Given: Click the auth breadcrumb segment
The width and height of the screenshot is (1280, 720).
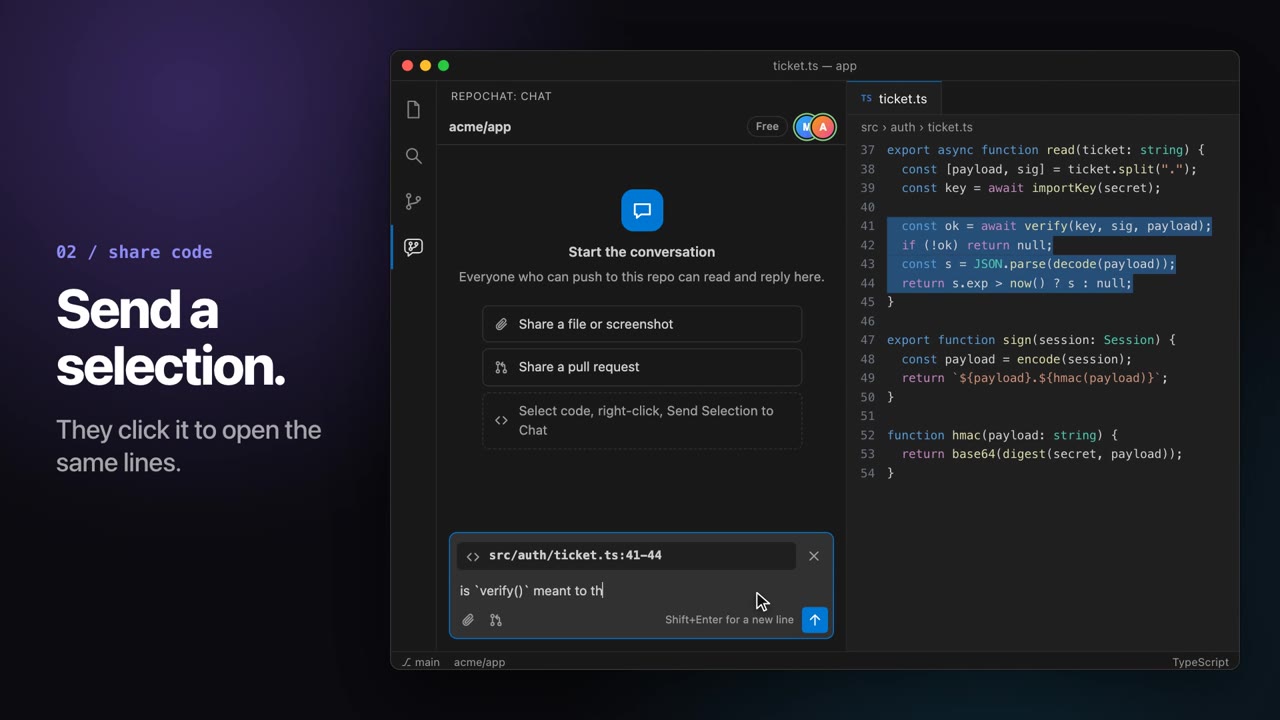Looking at the screenshot, I should pos(903,127).
